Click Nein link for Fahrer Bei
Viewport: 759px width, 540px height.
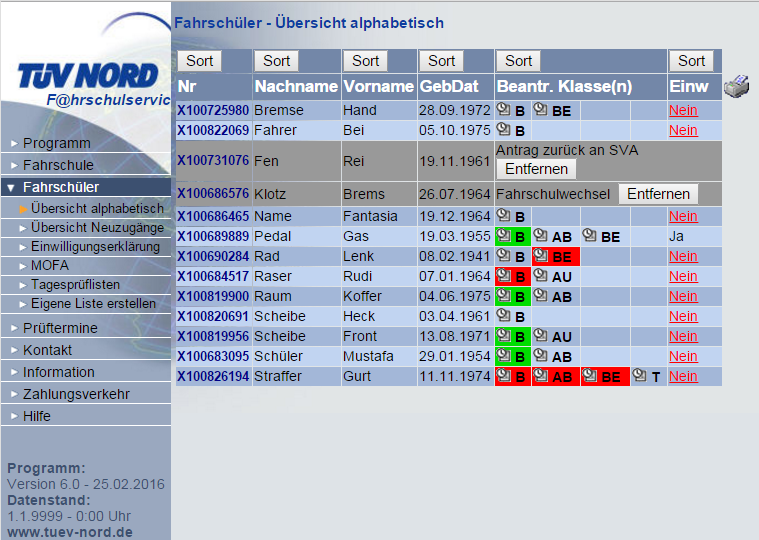pyautogui.click(x=683, y=130)
